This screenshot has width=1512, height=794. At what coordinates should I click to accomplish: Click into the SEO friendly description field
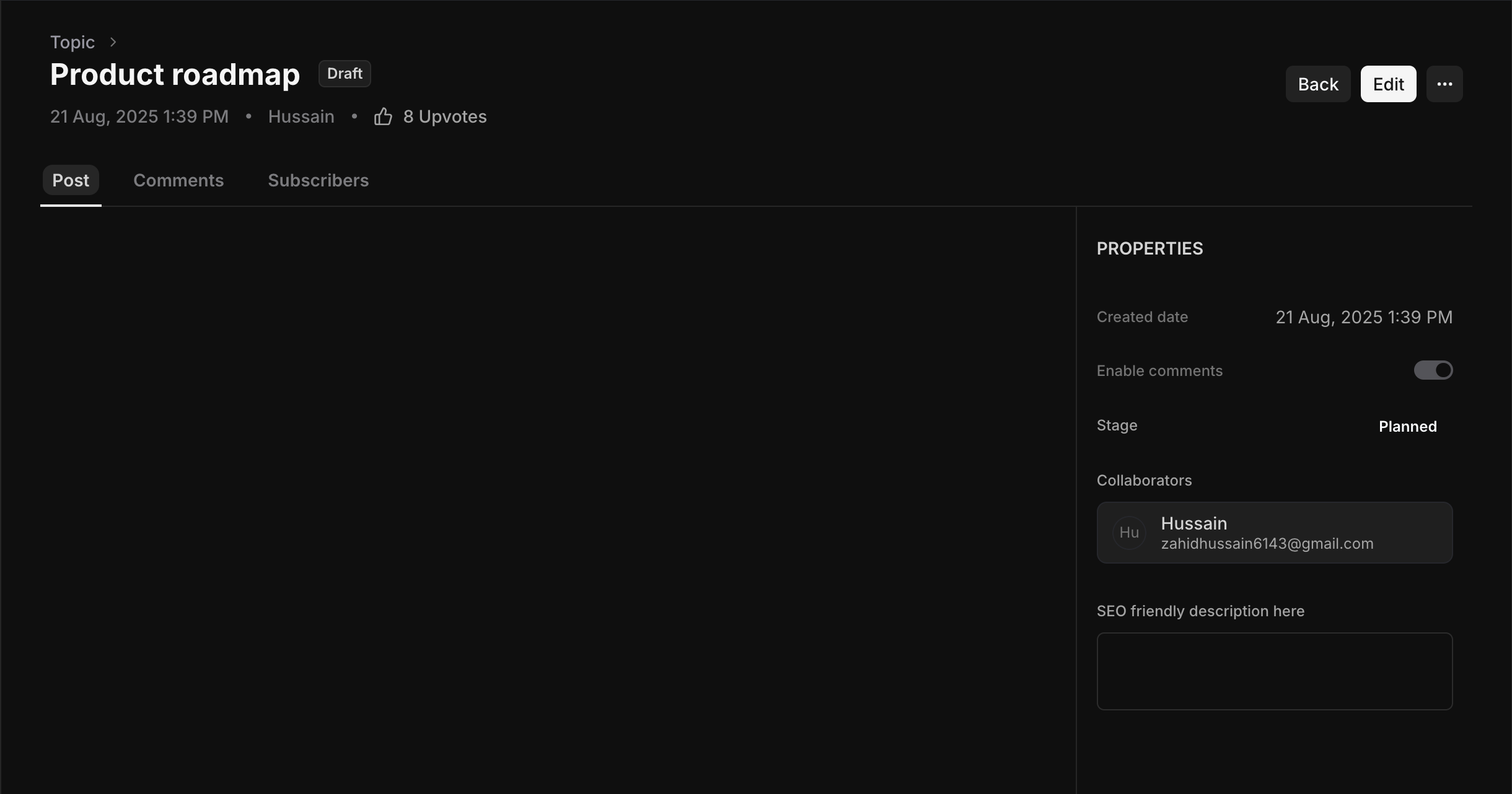pyautogui.click(x=1274, y=671)
